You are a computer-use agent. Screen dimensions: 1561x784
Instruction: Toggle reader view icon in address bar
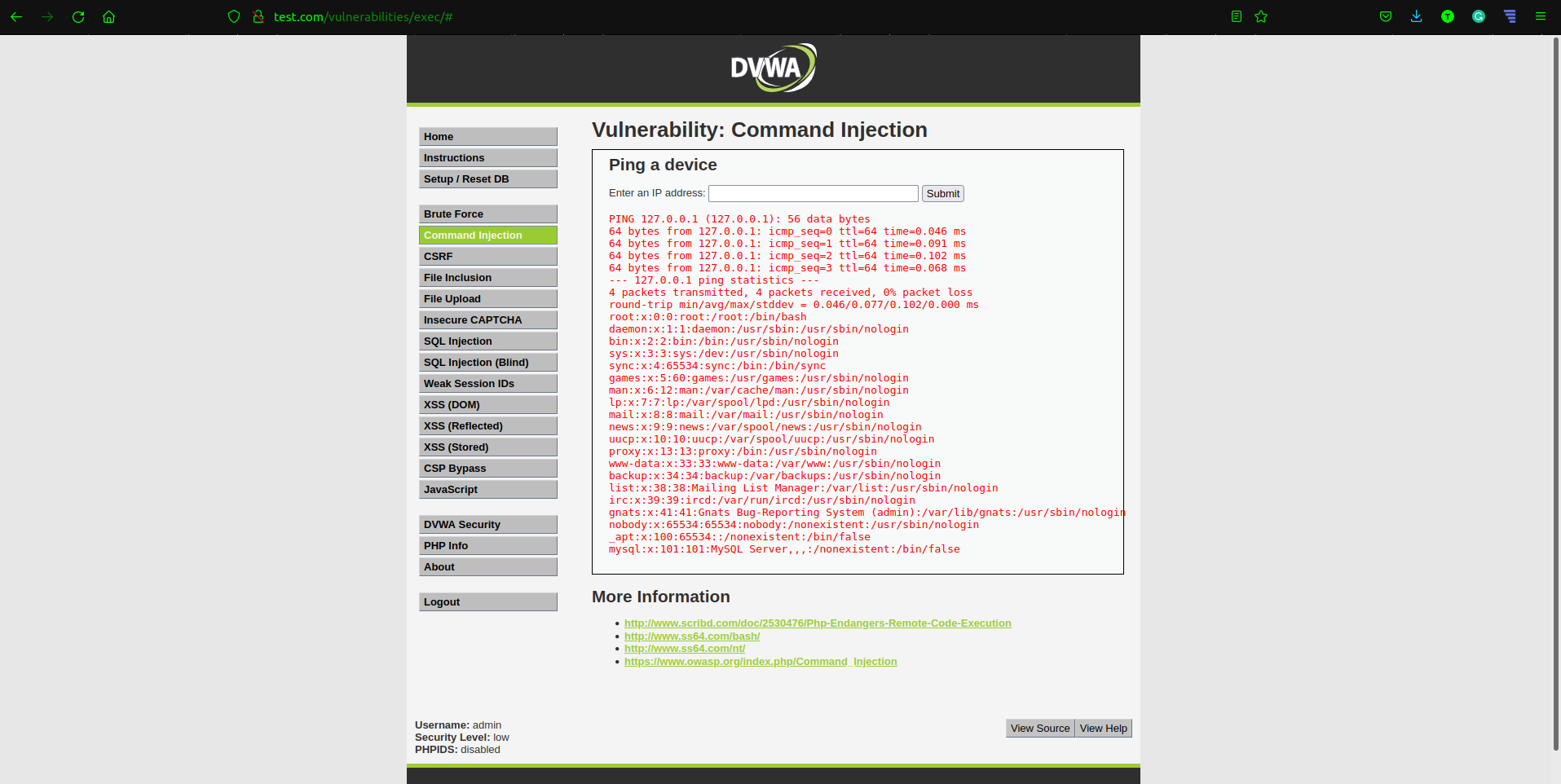pos(1237,16)
